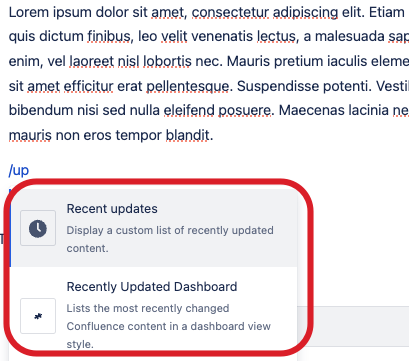409x361 pixels.
Task: Click the word 'Mauris' after 'nec.'
Action: click(248, 61)
